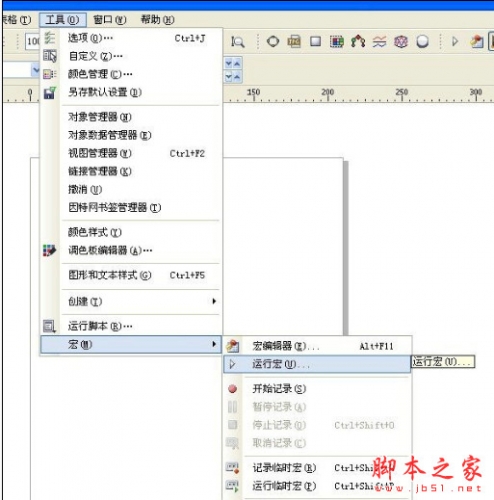This screenshot has height=500, width=494.
Task: Click upper-left down arrow on blue stepper
Action: pos(229,63)
